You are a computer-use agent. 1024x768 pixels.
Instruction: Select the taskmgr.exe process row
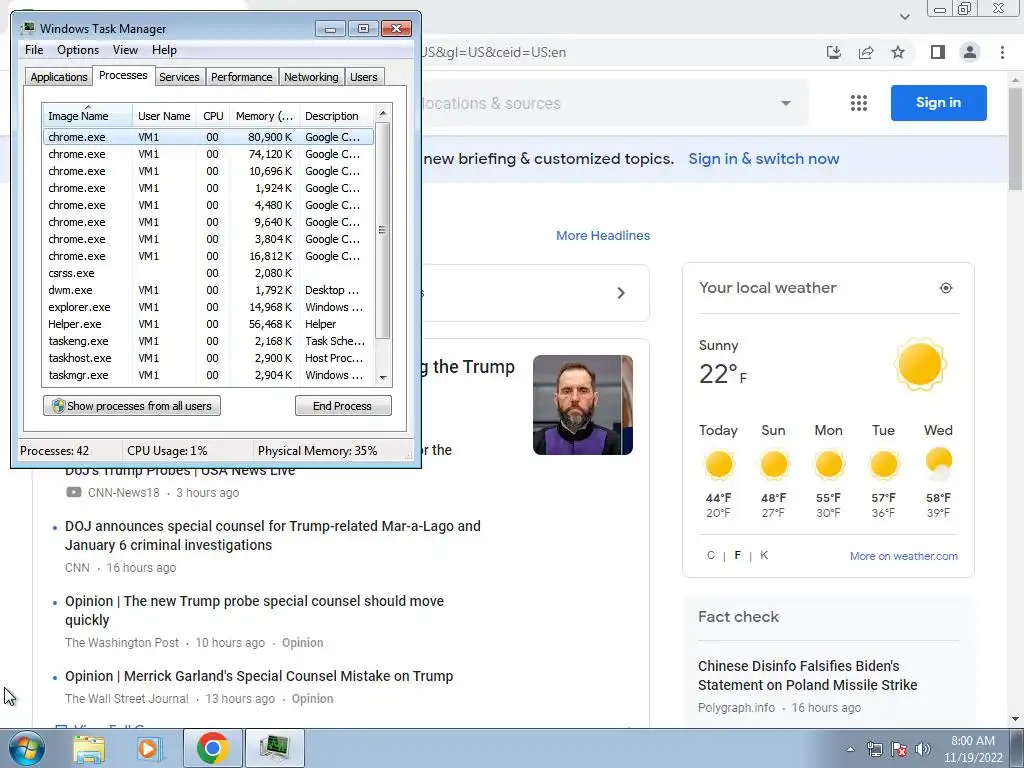pos(209,375)
